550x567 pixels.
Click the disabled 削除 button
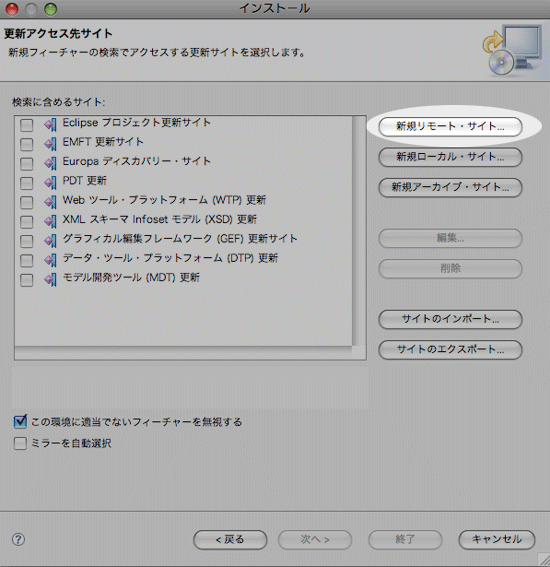[x=450, y=269]
